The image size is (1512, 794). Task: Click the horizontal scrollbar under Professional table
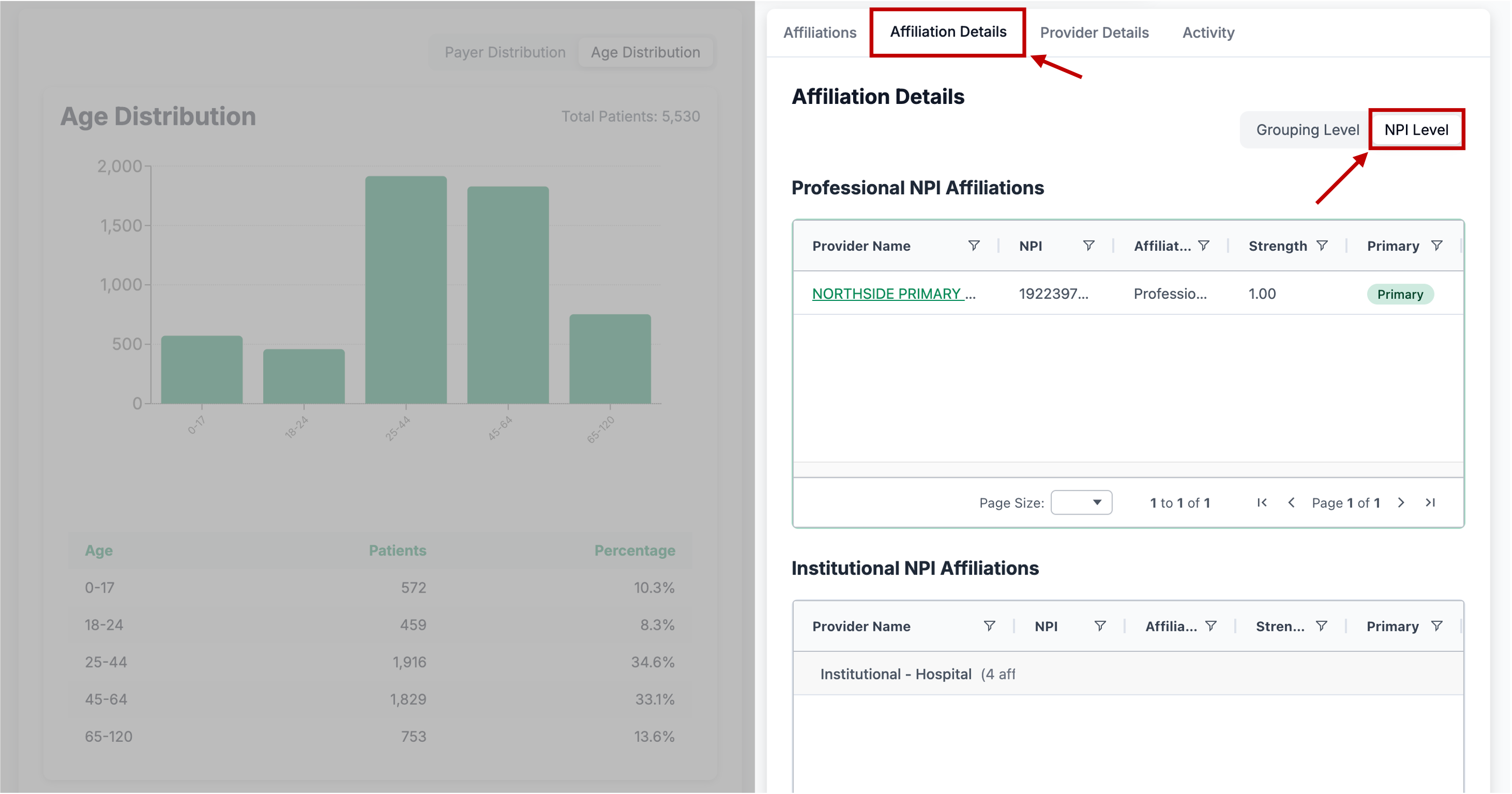click(x=1127, y=469)
